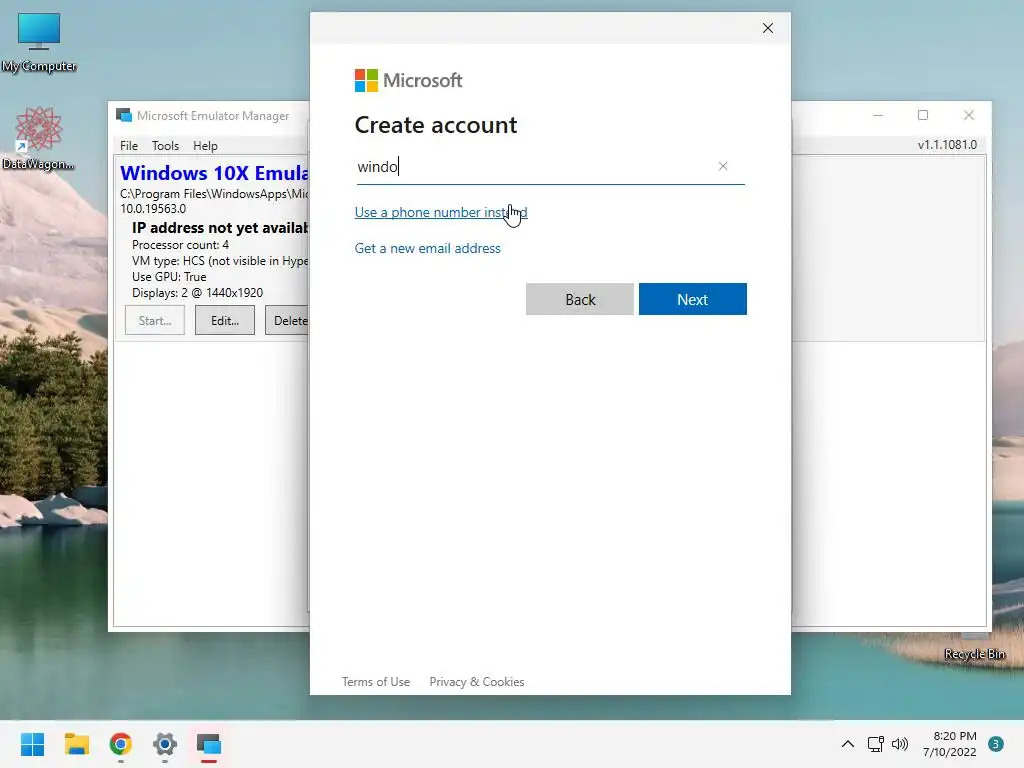Close the Create account dialog
1024x768 pixels.
[768, 28]
